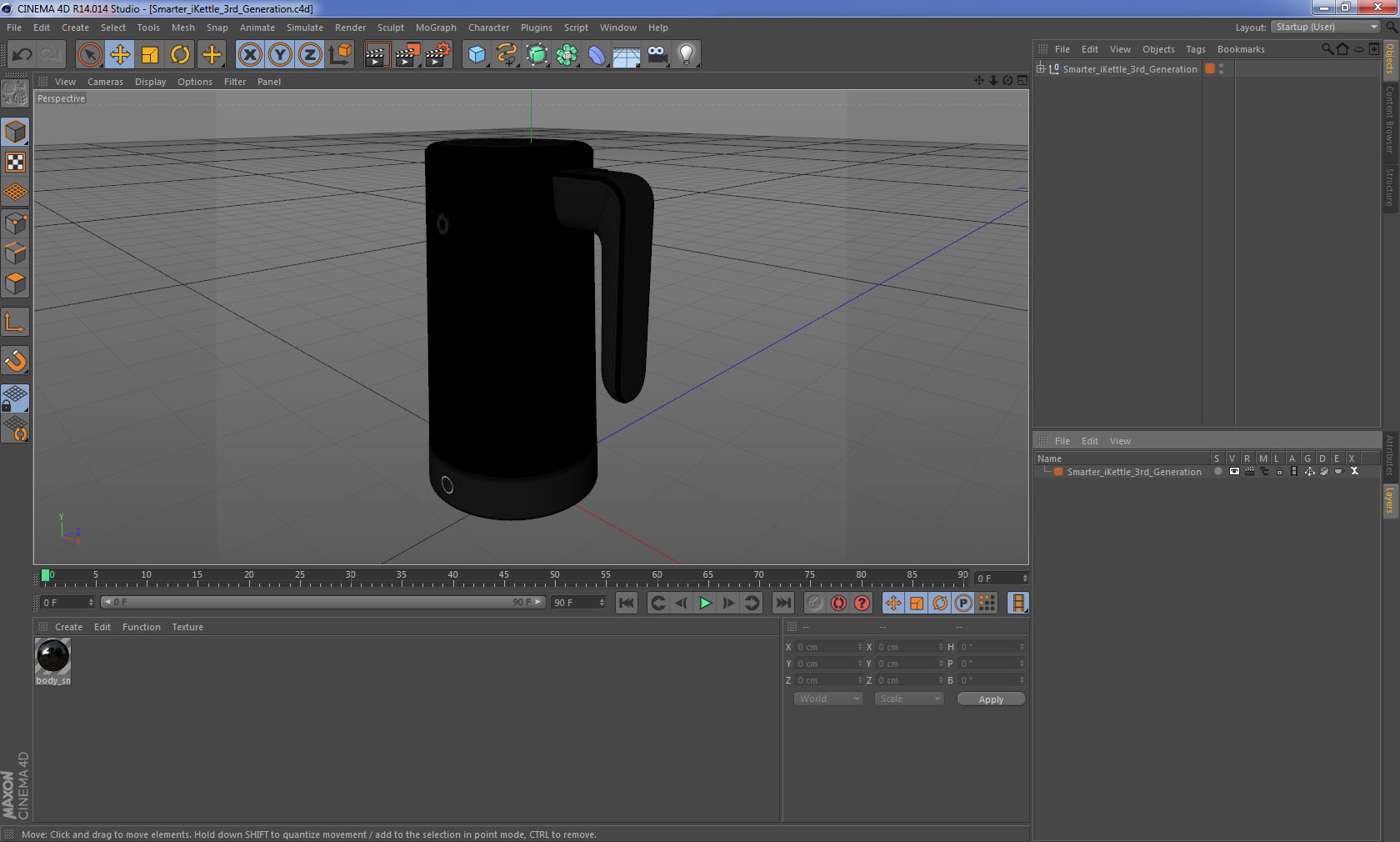
Task: Add a floor environment object
Action: coord(627,55)
